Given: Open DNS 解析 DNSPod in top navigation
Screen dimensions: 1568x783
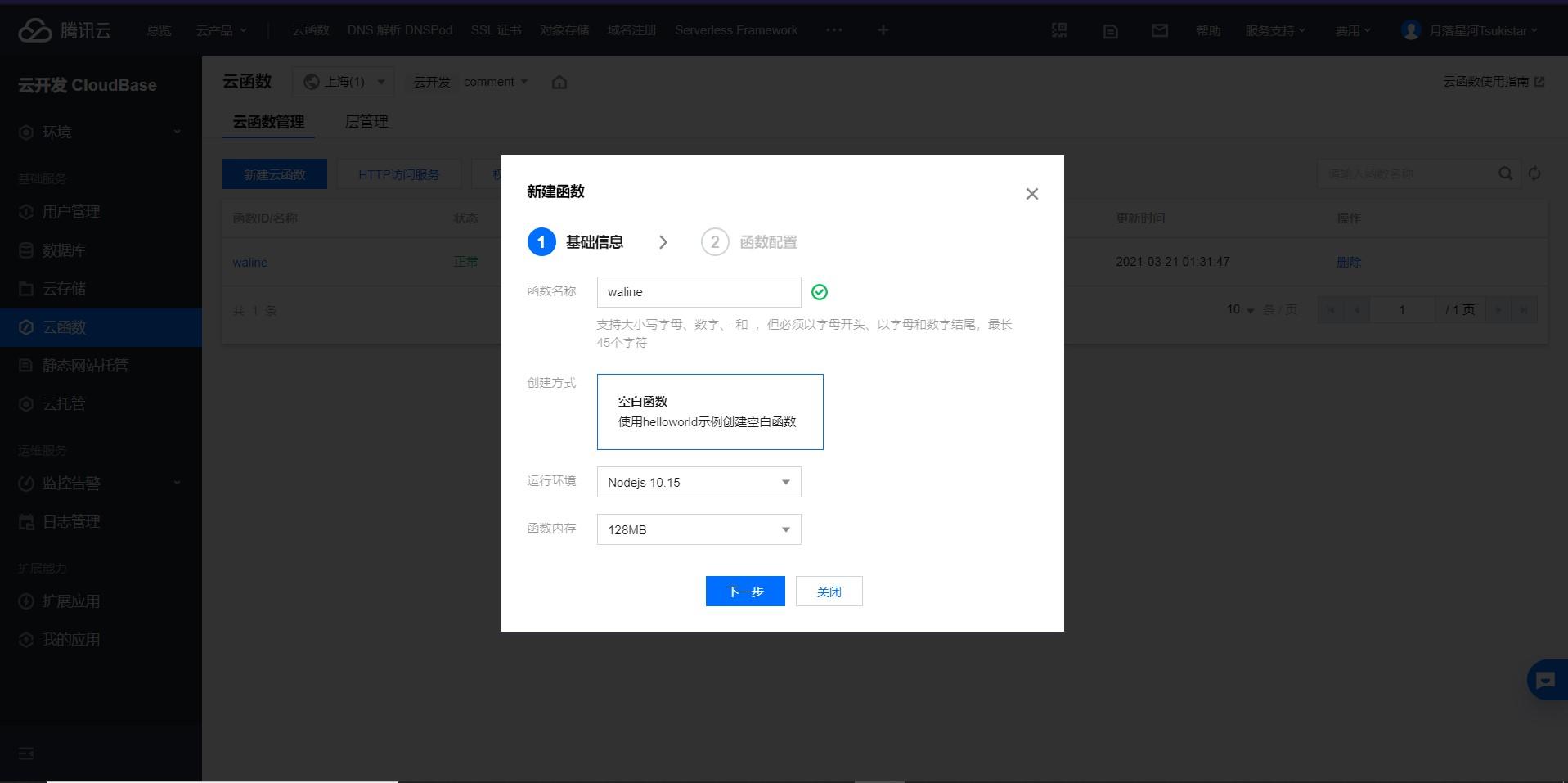Looking at the screenshot, I should tap(399, 30).
